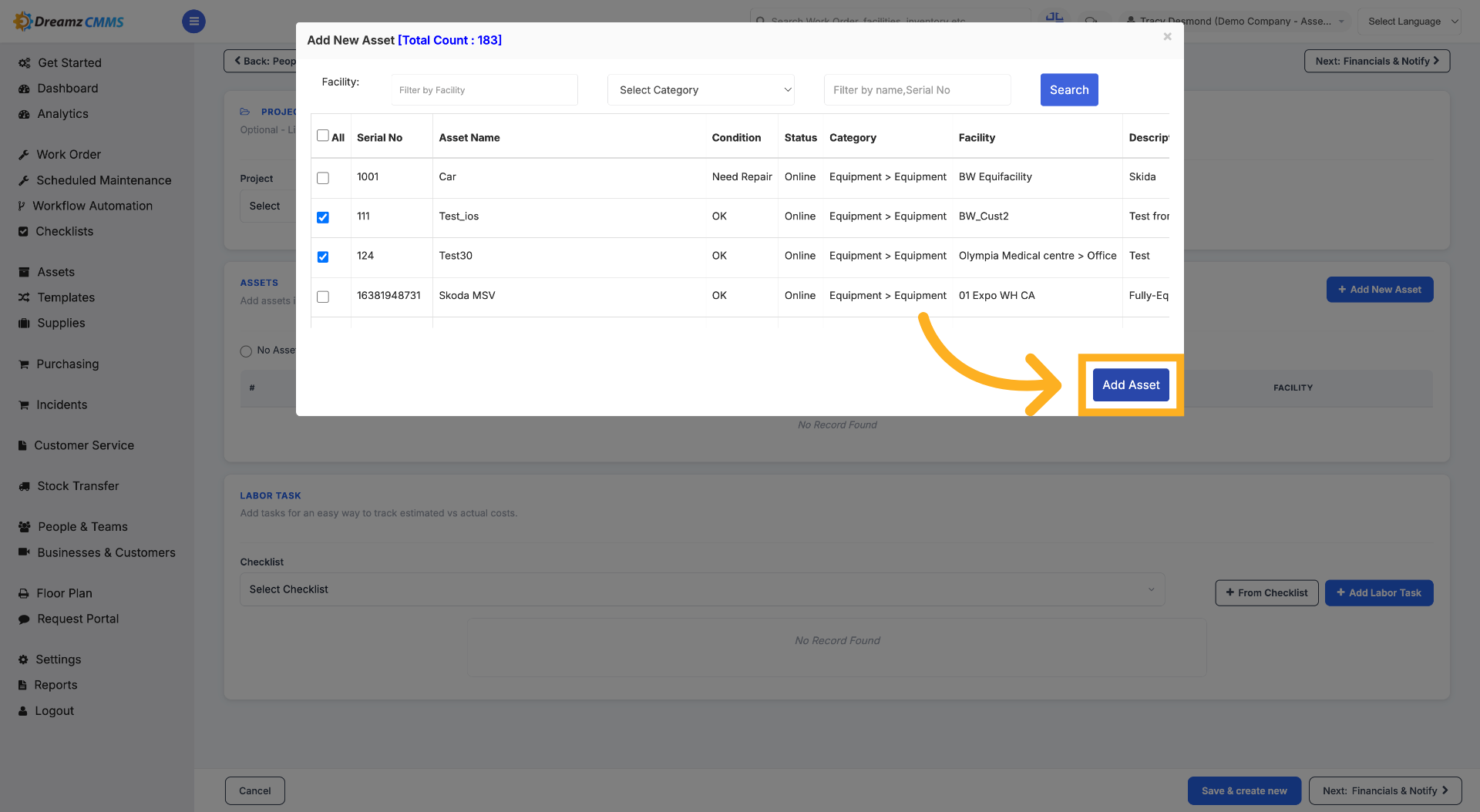Click the DreamzCMMS logo

69,22
